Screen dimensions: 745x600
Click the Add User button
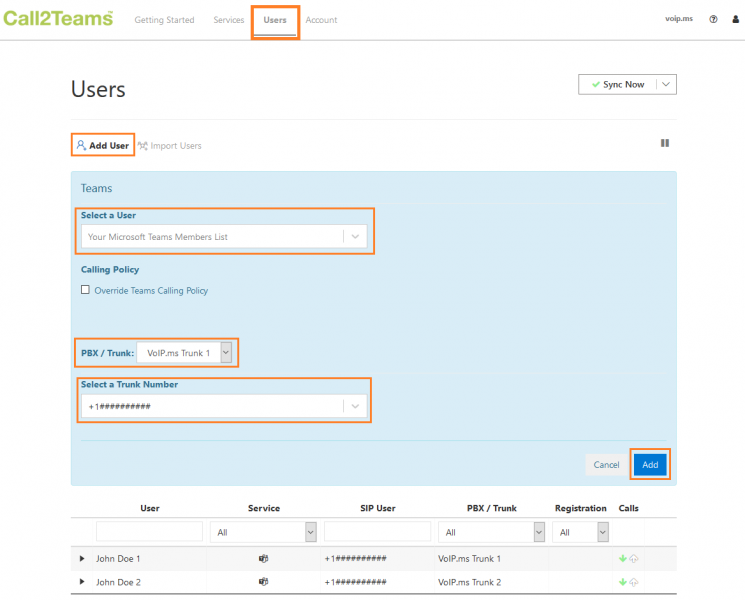pos(103,145)
